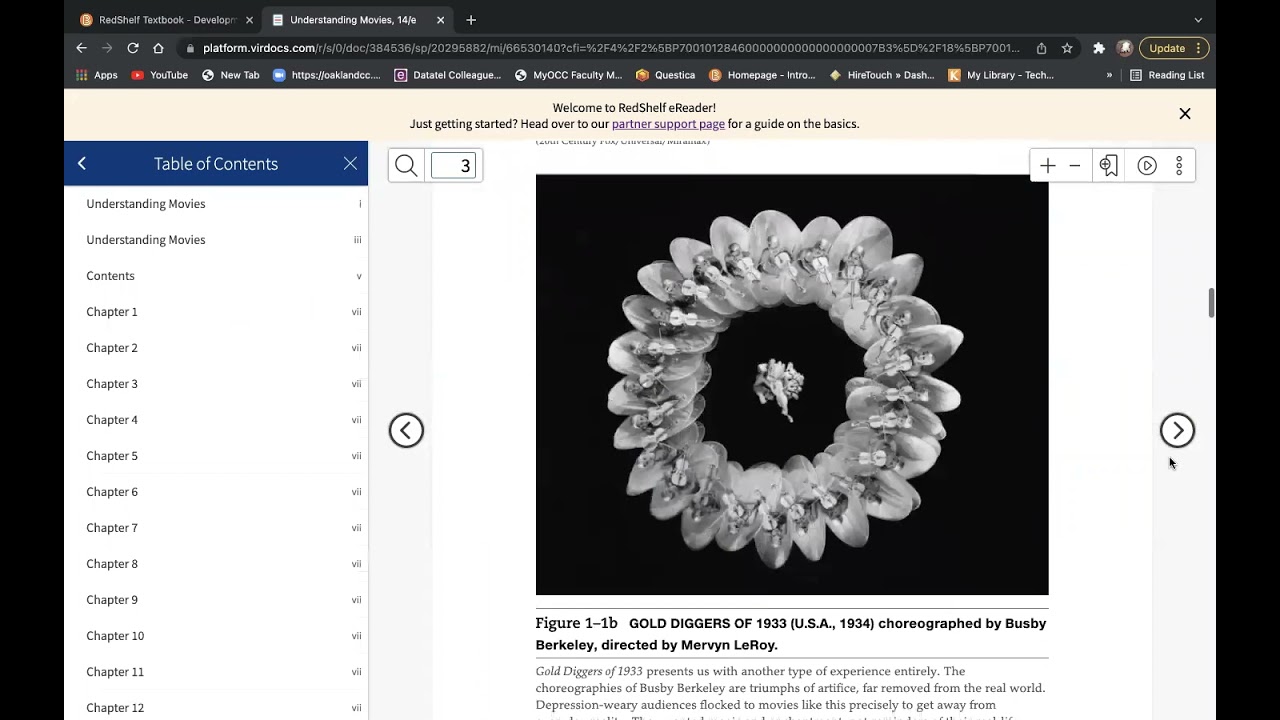This screenshot has height=720, width=1280.
Task: Open the Reading List
Action: click(1167, 75)
